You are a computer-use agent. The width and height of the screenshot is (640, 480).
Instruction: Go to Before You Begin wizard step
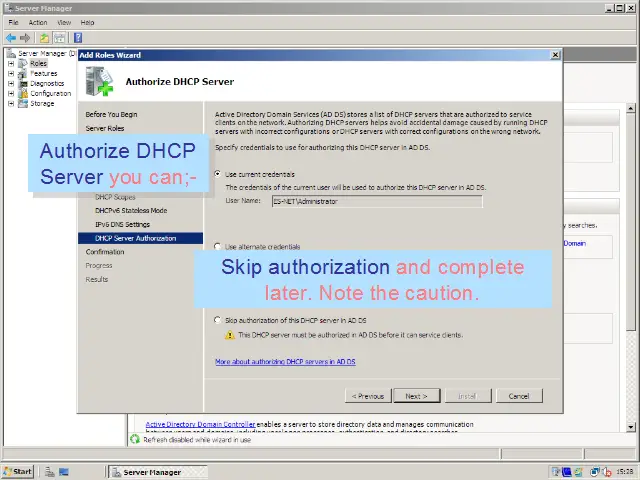point(111,114)
